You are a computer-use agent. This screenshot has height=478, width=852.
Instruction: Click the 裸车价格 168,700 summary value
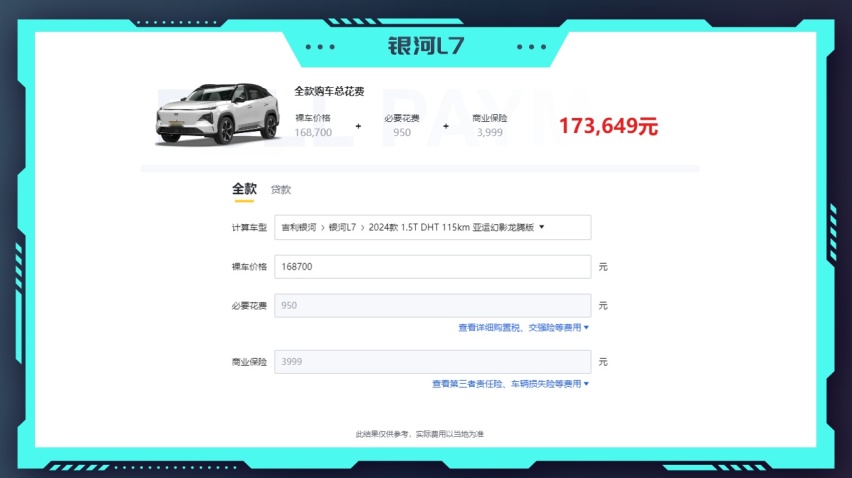(x=313, y=133)
